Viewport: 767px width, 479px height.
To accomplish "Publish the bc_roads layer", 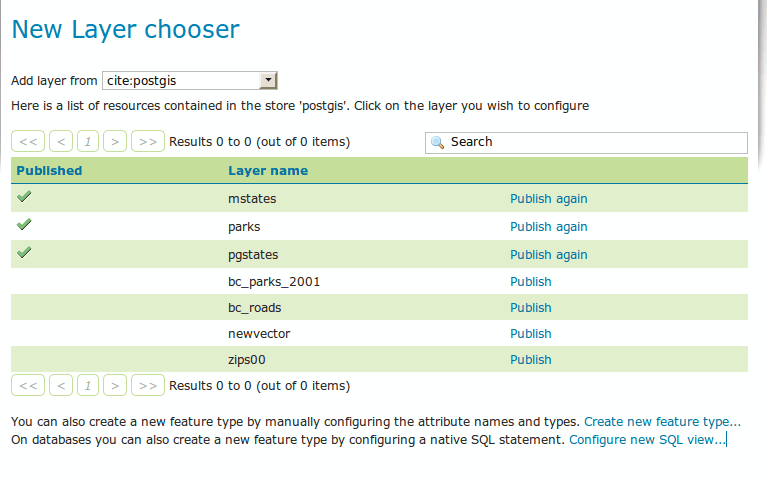I will 530,308.
